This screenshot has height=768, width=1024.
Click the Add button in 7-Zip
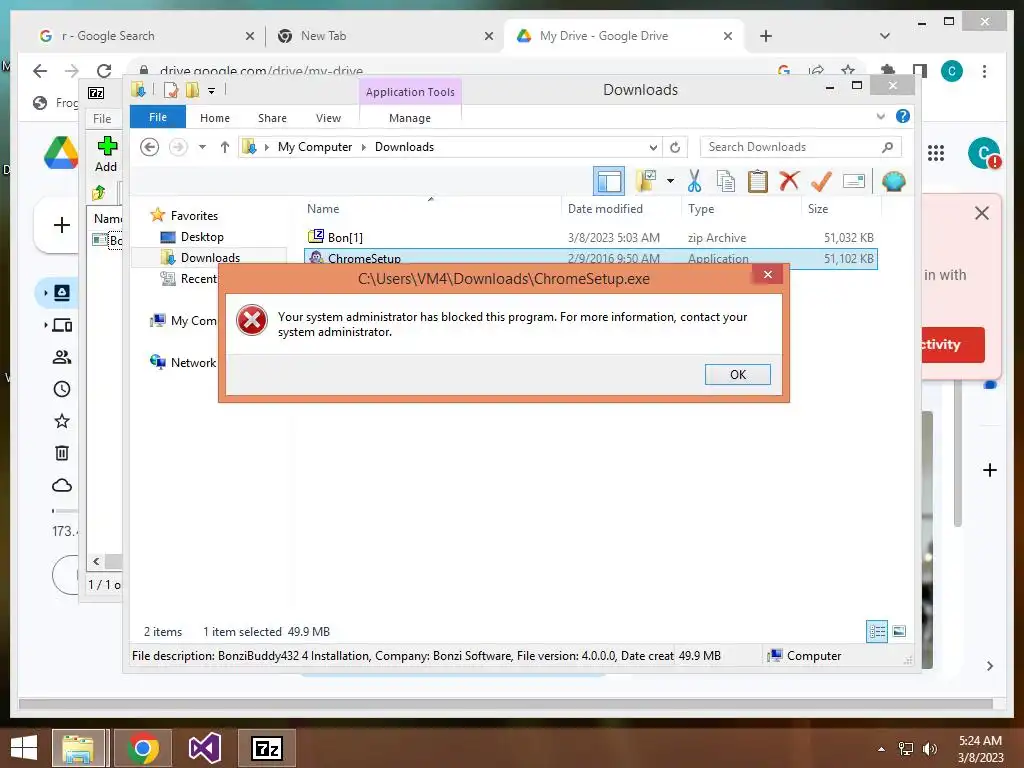coord(106,154)
